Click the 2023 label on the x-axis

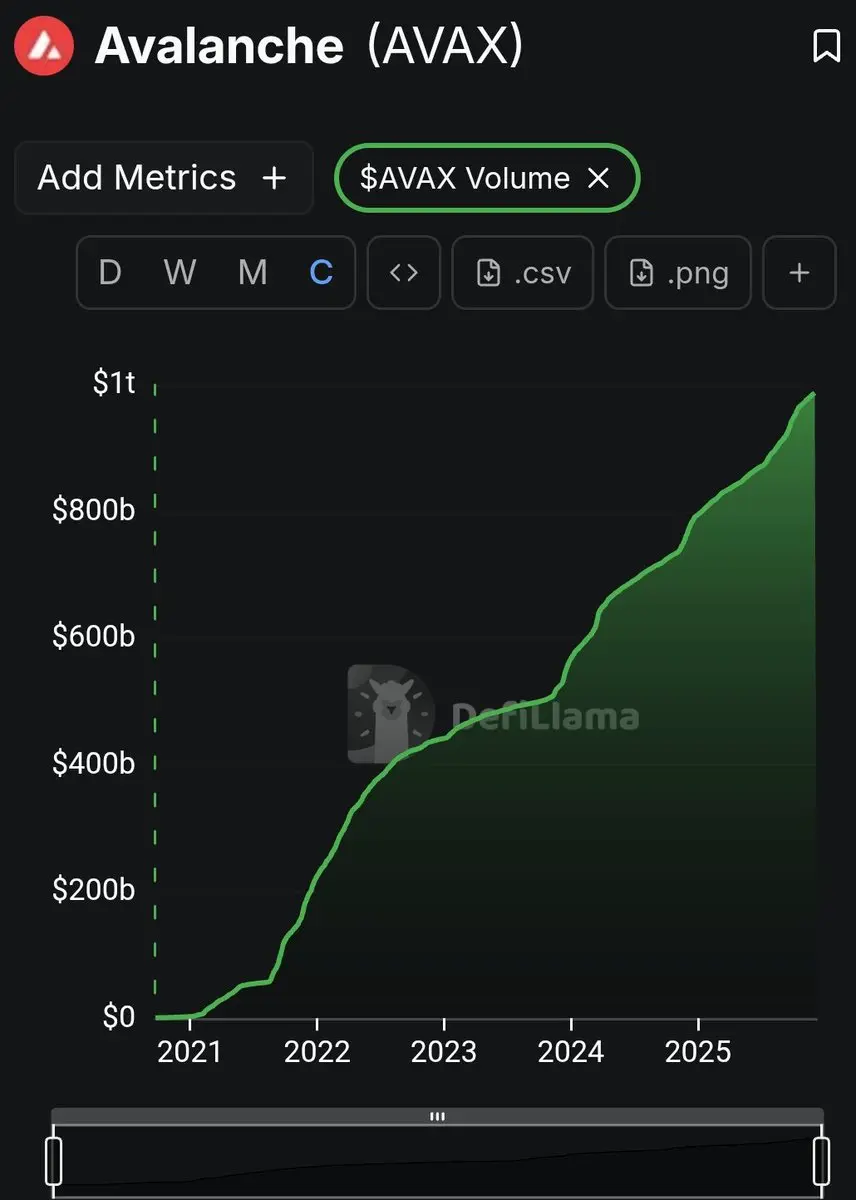(444, 1051)
